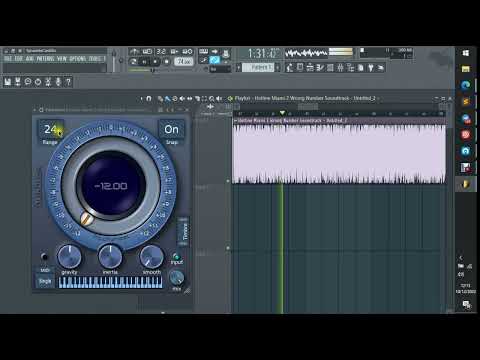Open the OPTIONS menu
Viewport: 480px width, 360px height.
coord(78,59)
